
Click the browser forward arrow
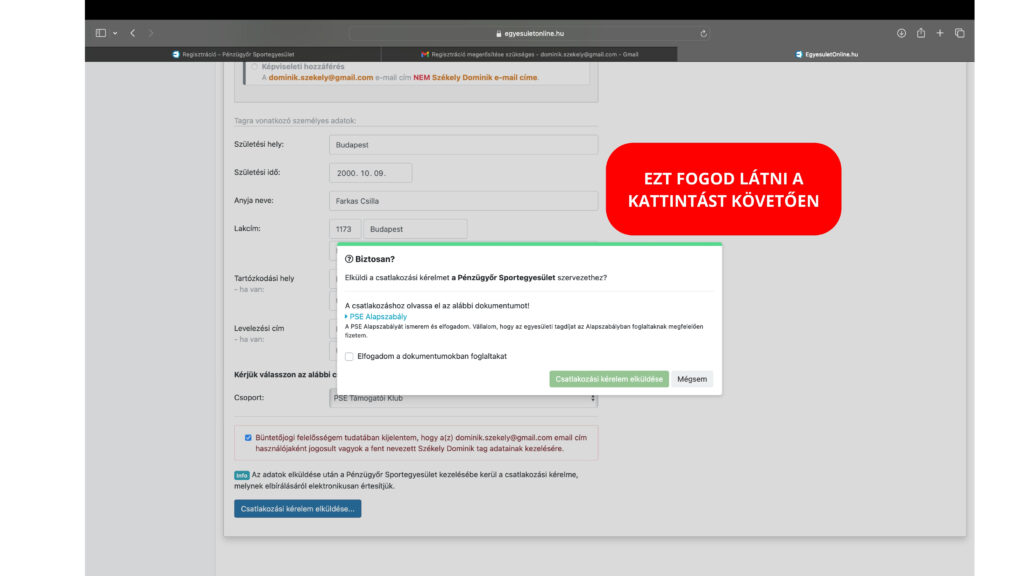(x=151, y=33)
